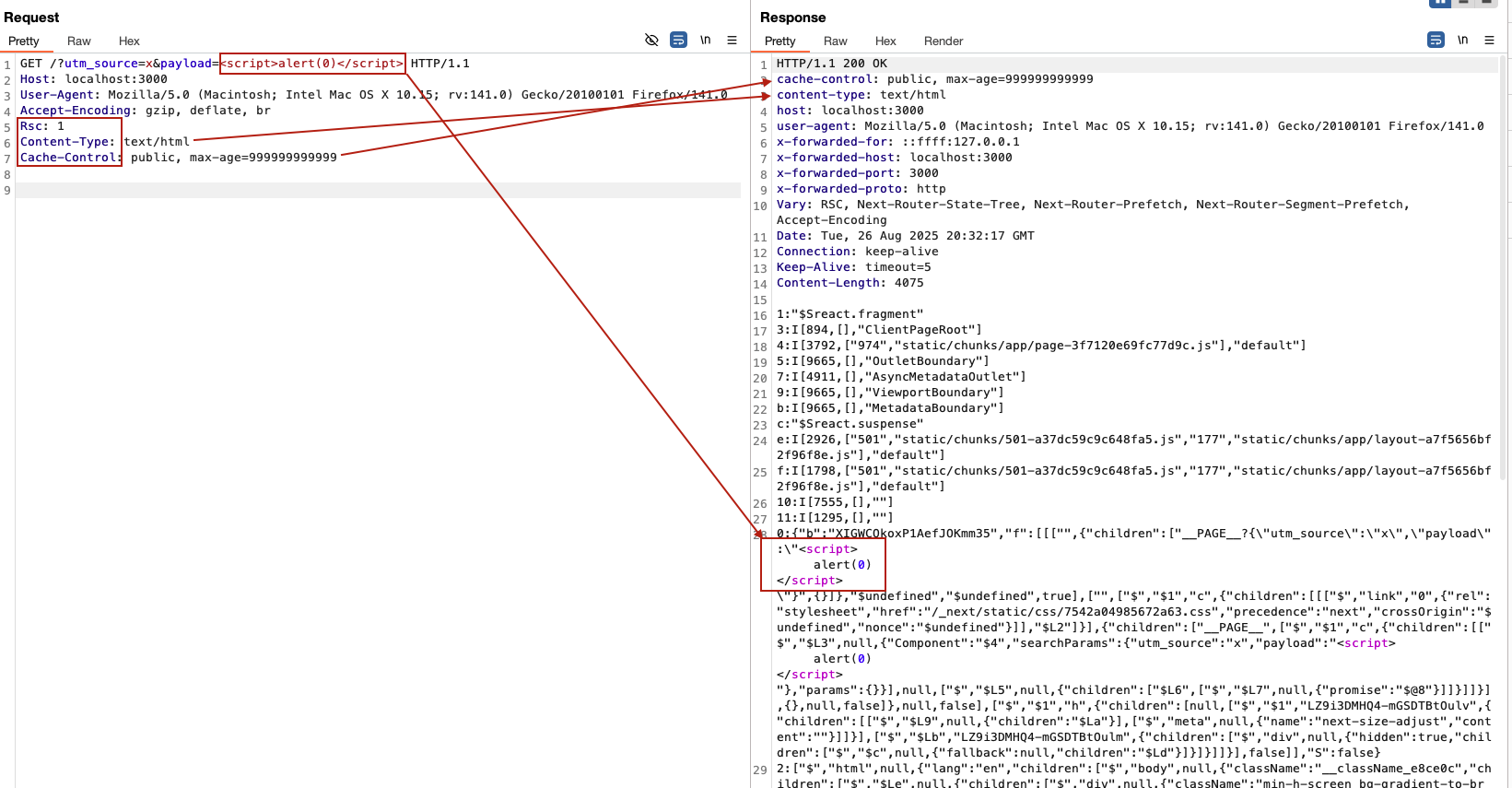Click the 'Content-Type: text/html' request header
The image size is (1512, 788).
pos(105,142)
